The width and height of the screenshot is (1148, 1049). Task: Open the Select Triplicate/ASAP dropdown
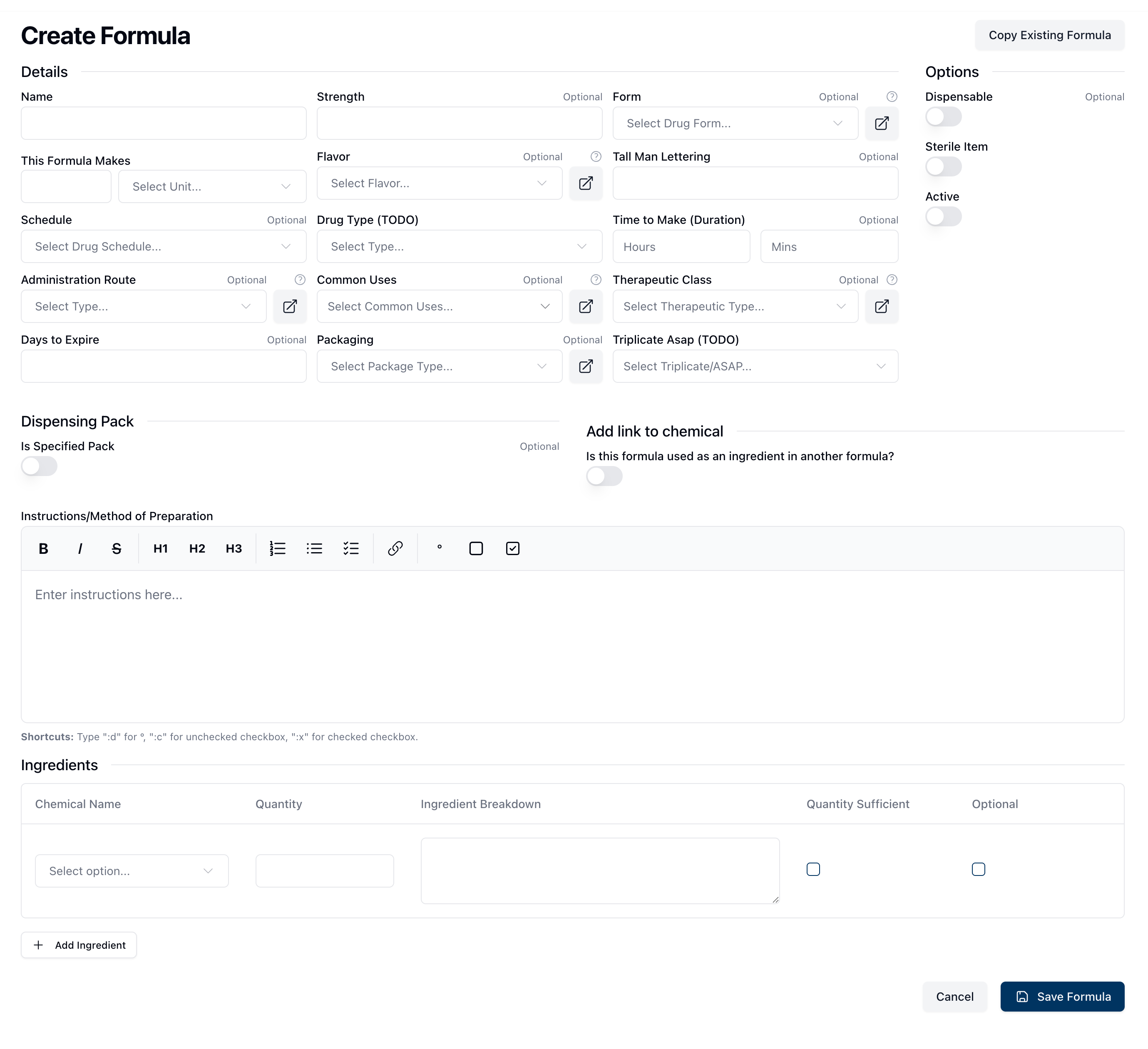[755, 366]
